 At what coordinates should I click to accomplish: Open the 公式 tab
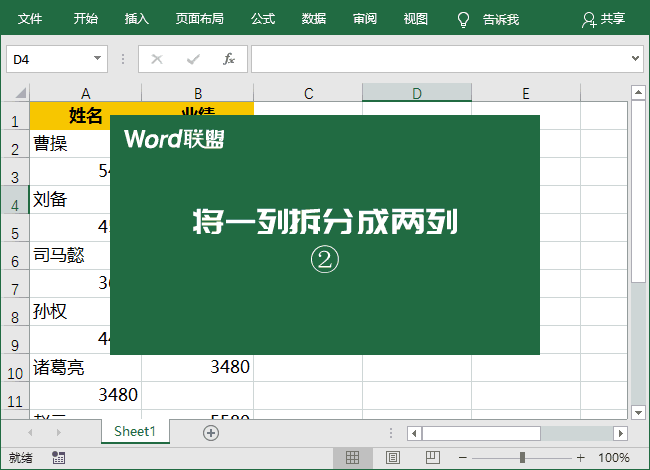tap(263, 19)
